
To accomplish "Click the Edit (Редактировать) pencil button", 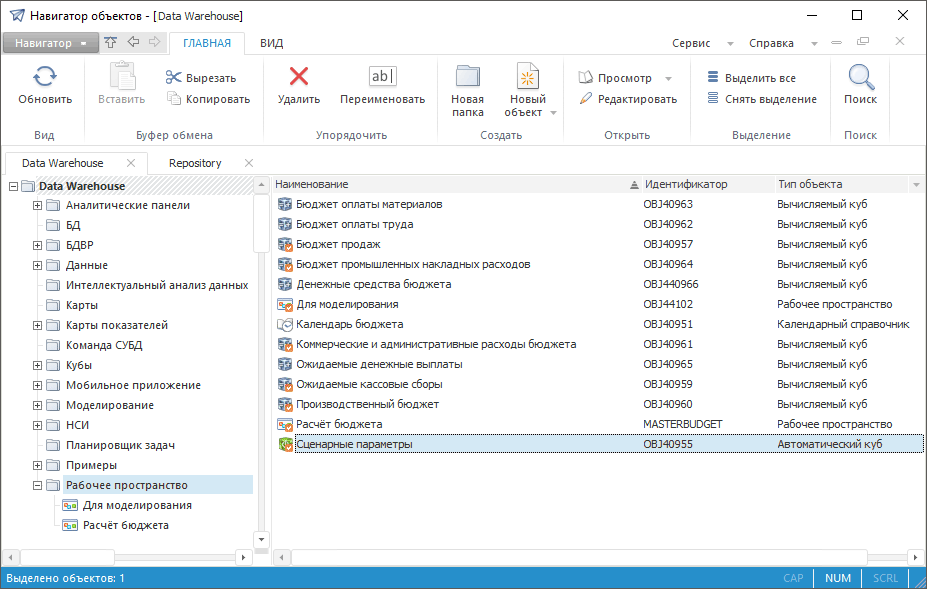I will click(627, 99).
